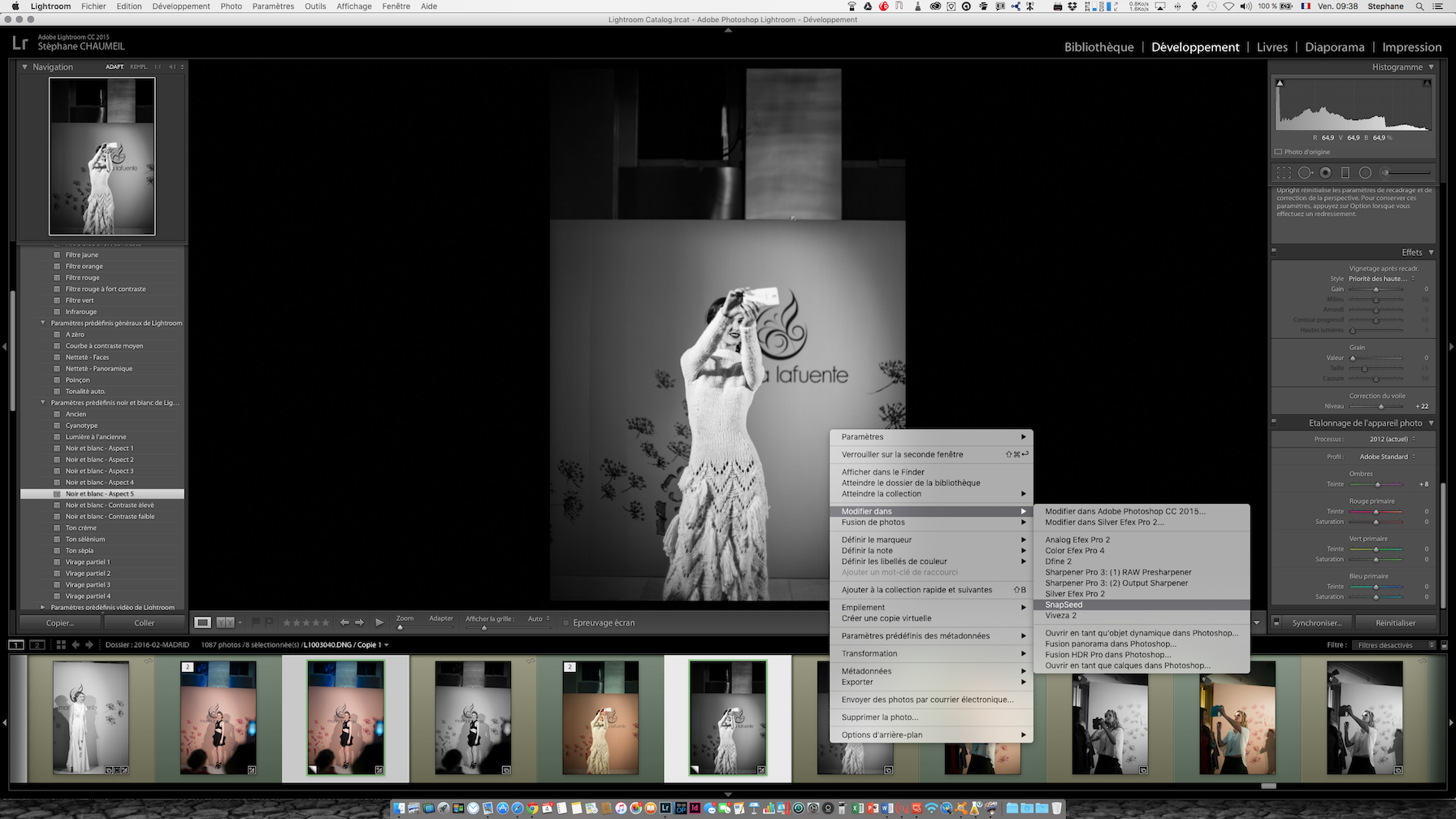Go to previous photo arrow in toolbar
The height and width of the screenshot is (819, 1456).
344,622
